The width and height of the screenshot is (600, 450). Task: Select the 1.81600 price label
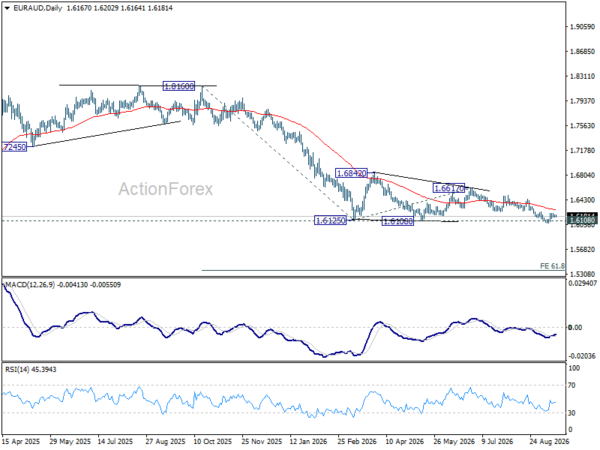coord(179,86)
